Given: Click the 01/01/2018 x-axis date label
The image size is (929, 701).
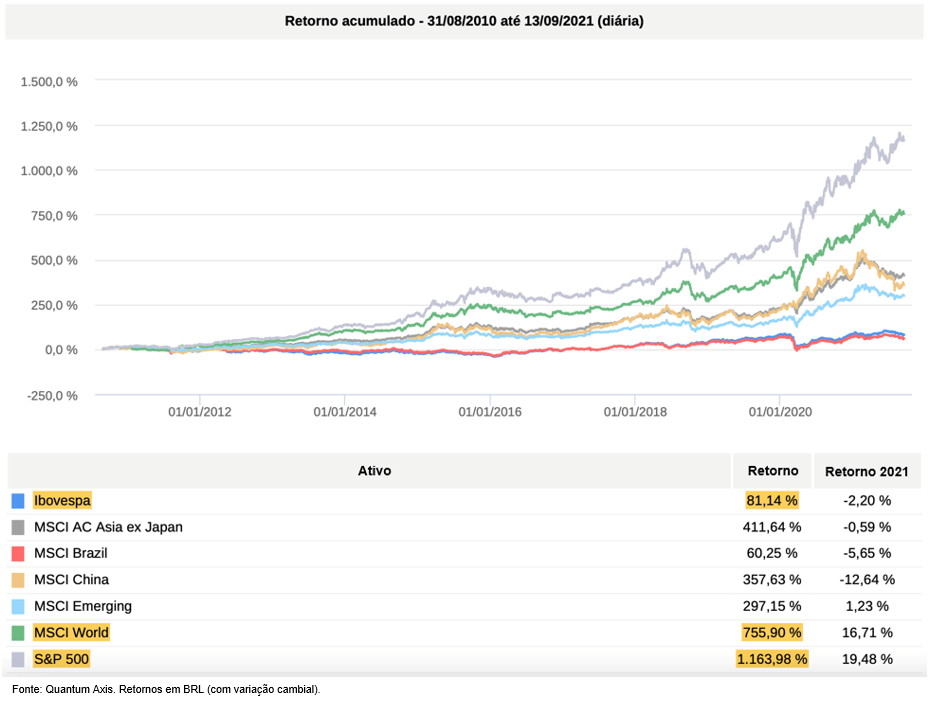Looking at the screenshot, I should coord(635,412).
